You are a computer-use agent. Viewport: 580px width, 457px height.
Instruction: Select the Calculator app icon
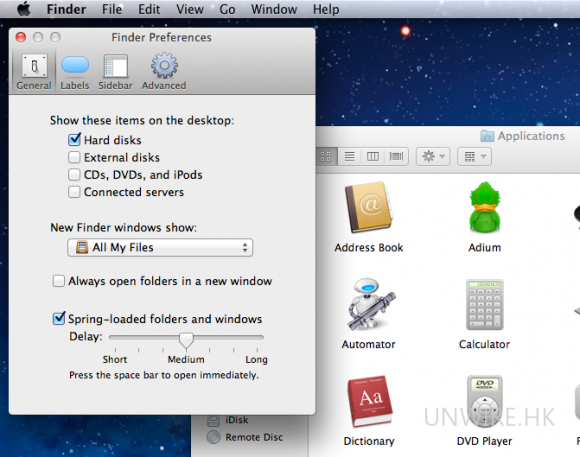tap(485, 305)
